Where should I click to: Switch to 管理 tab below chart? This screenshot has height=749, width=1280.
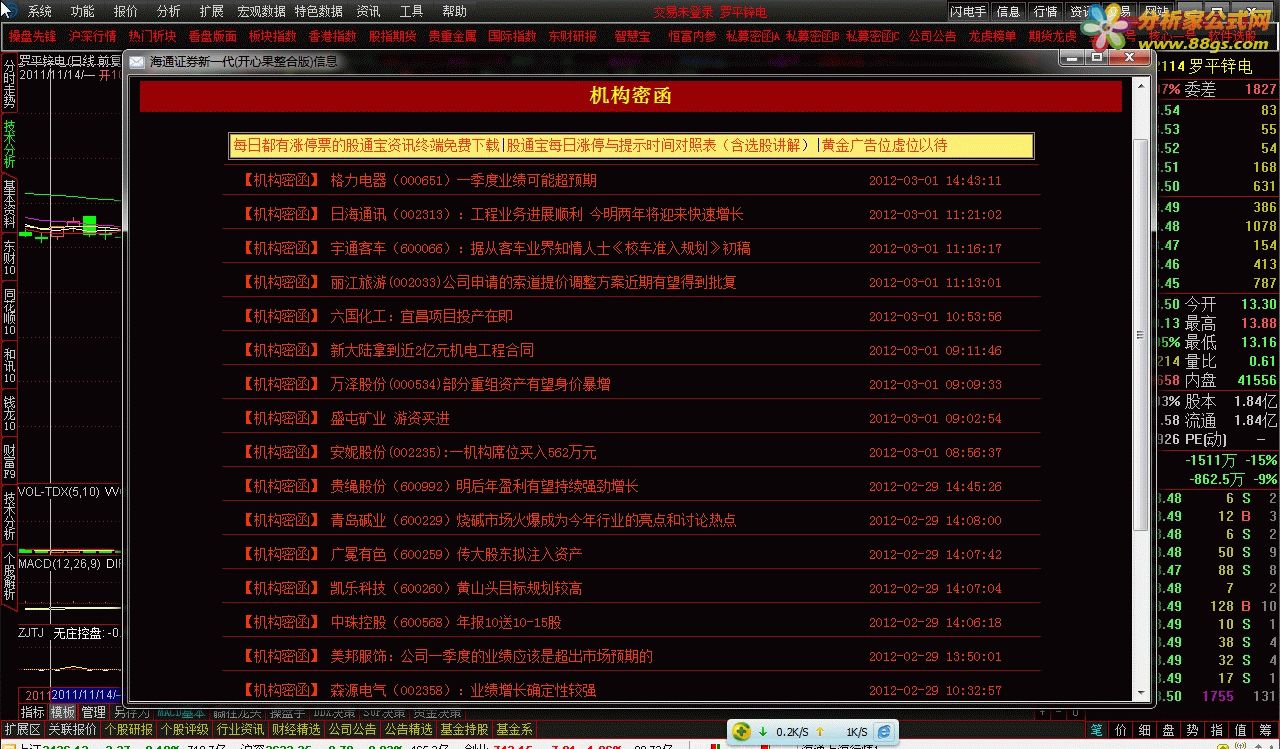coord(93,712)
